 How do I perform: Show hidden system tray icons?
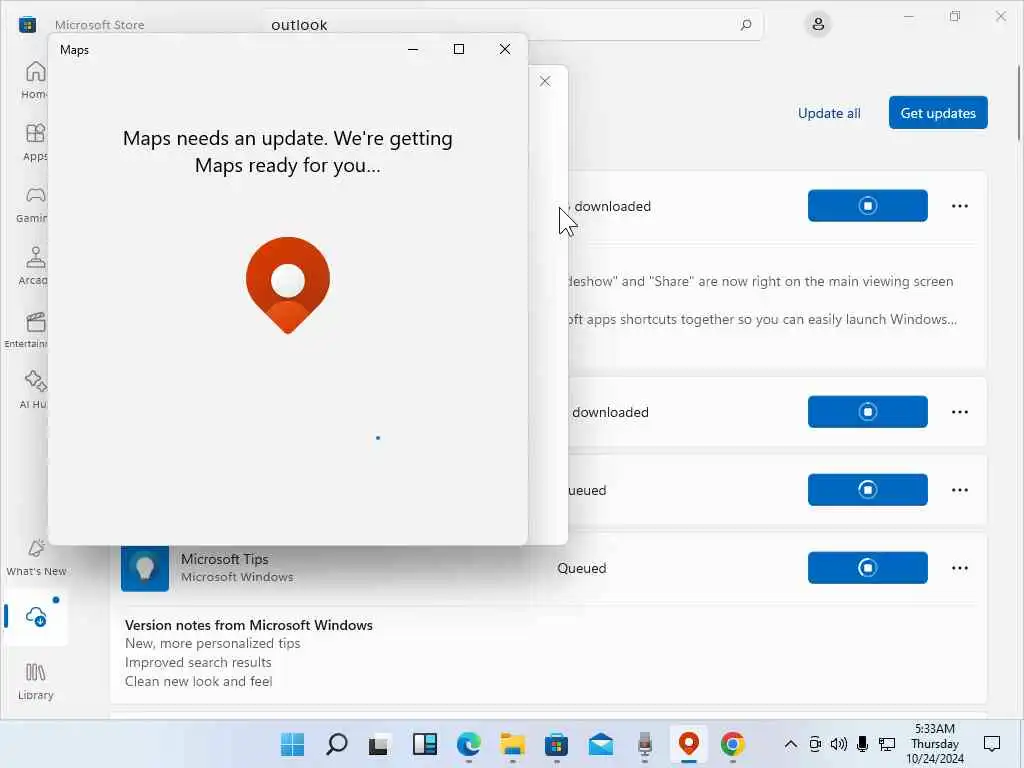click(x=790, y=744)
